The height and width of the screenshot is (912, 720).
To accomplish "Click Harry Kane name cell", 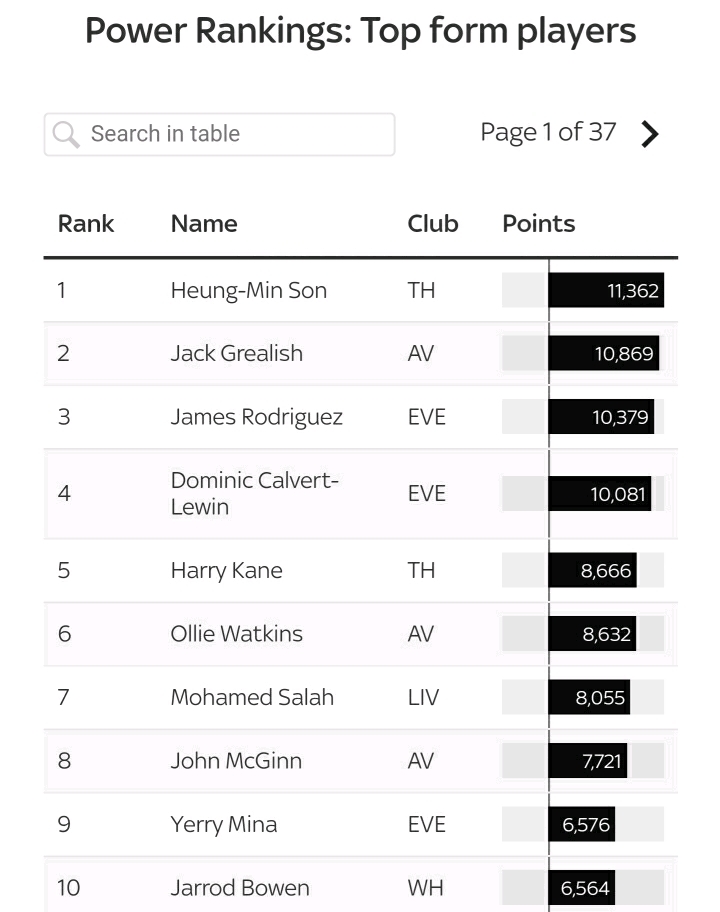I will pyautogui.click(x=227, y=570).
